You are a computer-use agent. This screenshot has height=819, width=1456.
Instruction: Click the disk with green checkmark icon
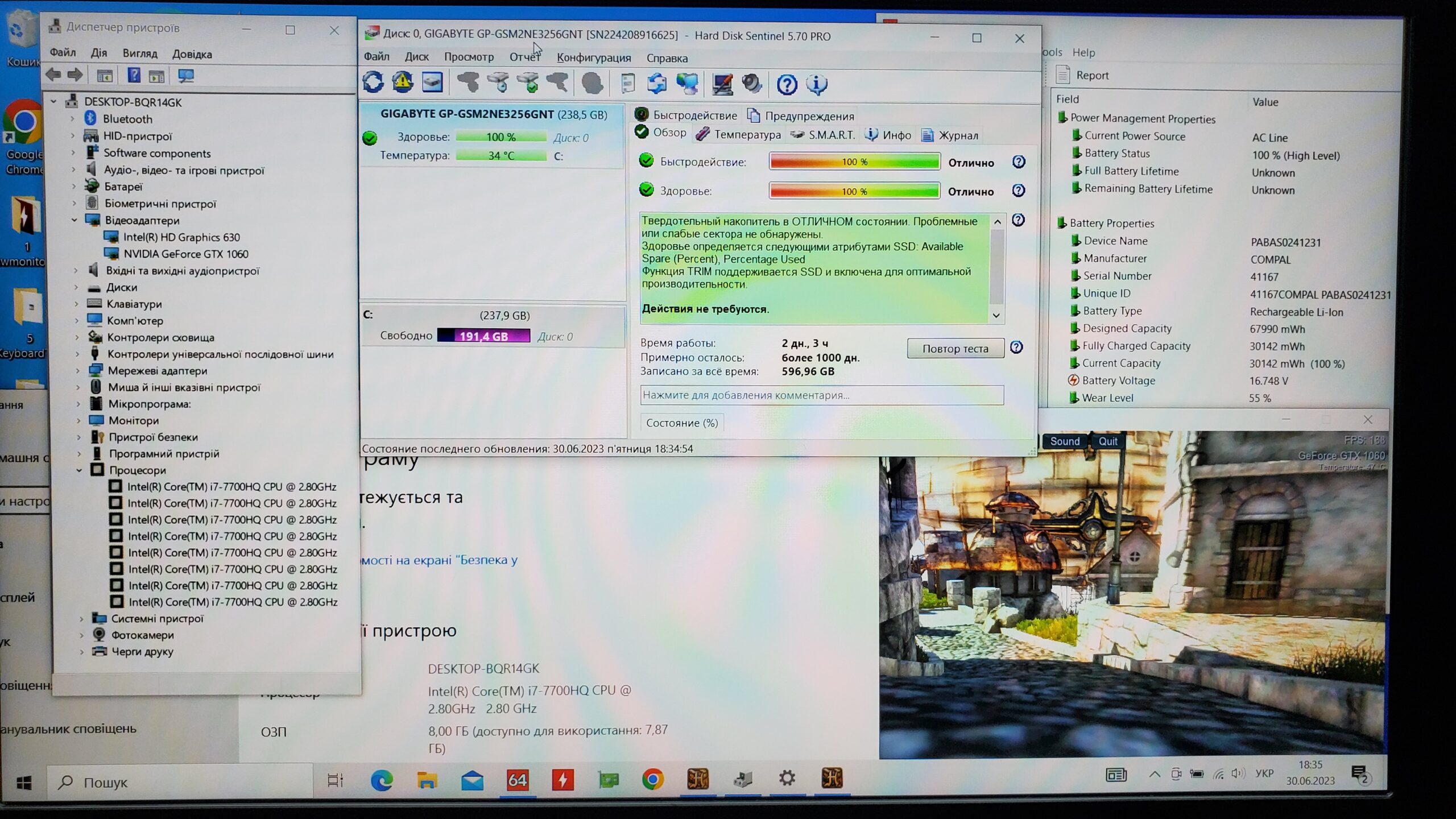click(x=529, y=84)
